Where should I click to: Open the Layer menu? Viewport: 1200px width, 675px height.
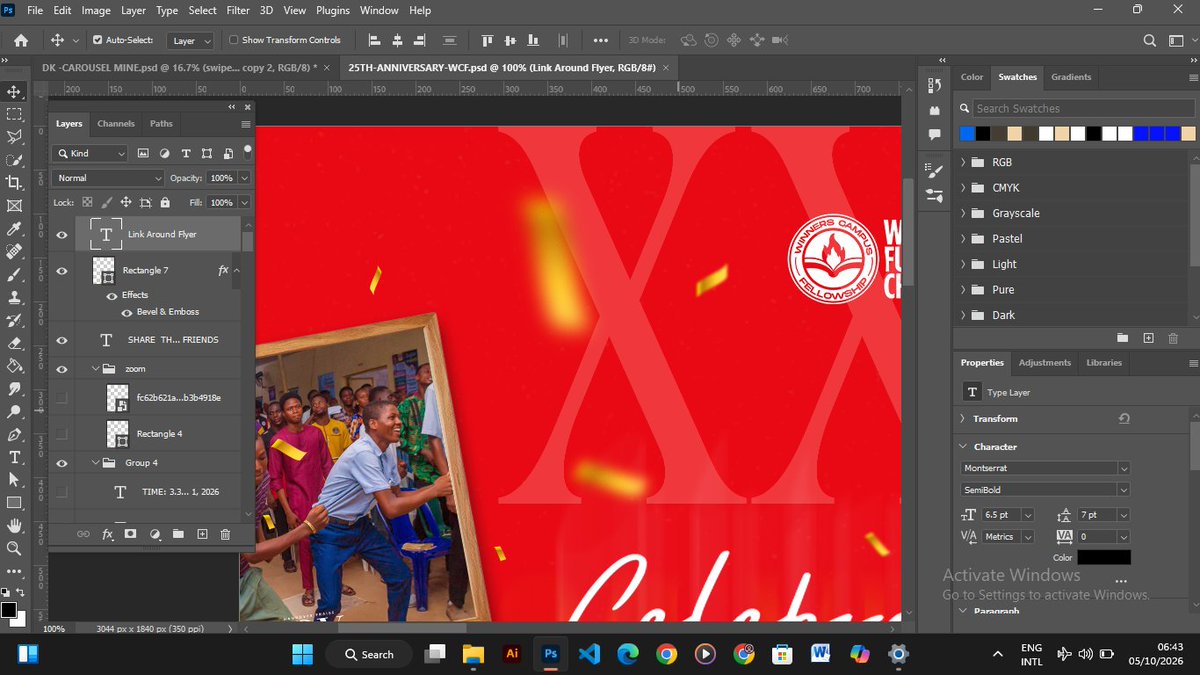133,10
